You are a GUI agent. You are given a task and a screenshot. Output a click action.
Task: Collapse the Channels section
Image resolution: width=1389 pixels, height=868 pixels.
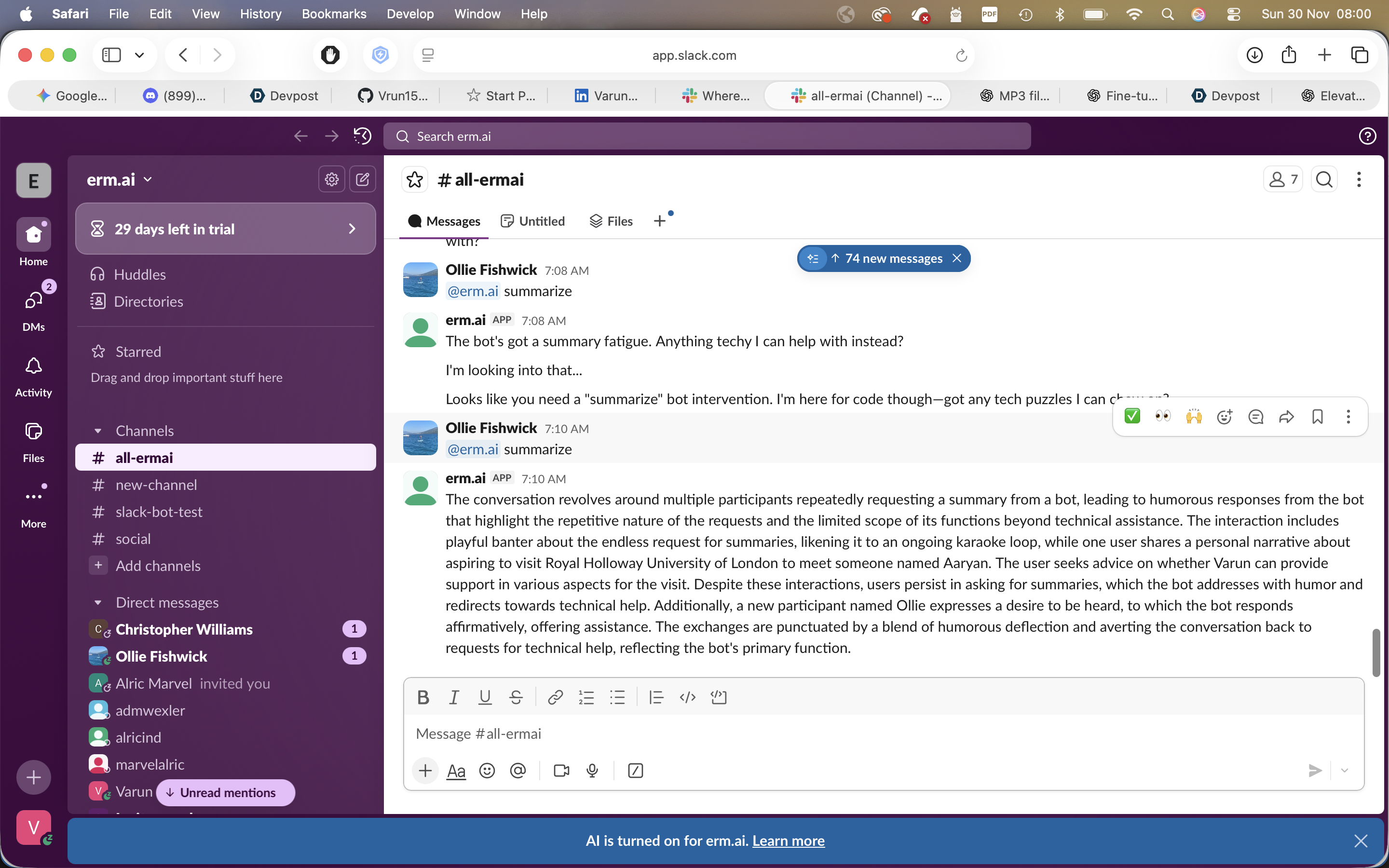(98, 431)
